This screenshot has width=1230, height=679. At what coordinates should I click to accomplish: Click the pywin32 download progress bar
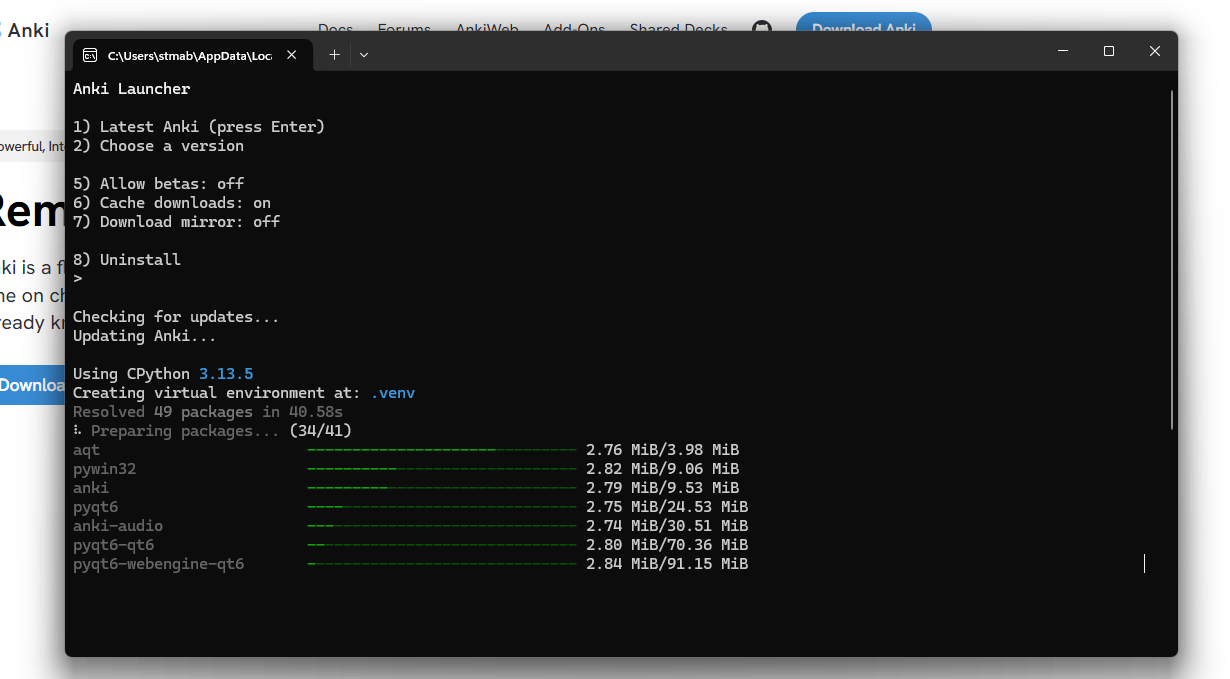442,469
